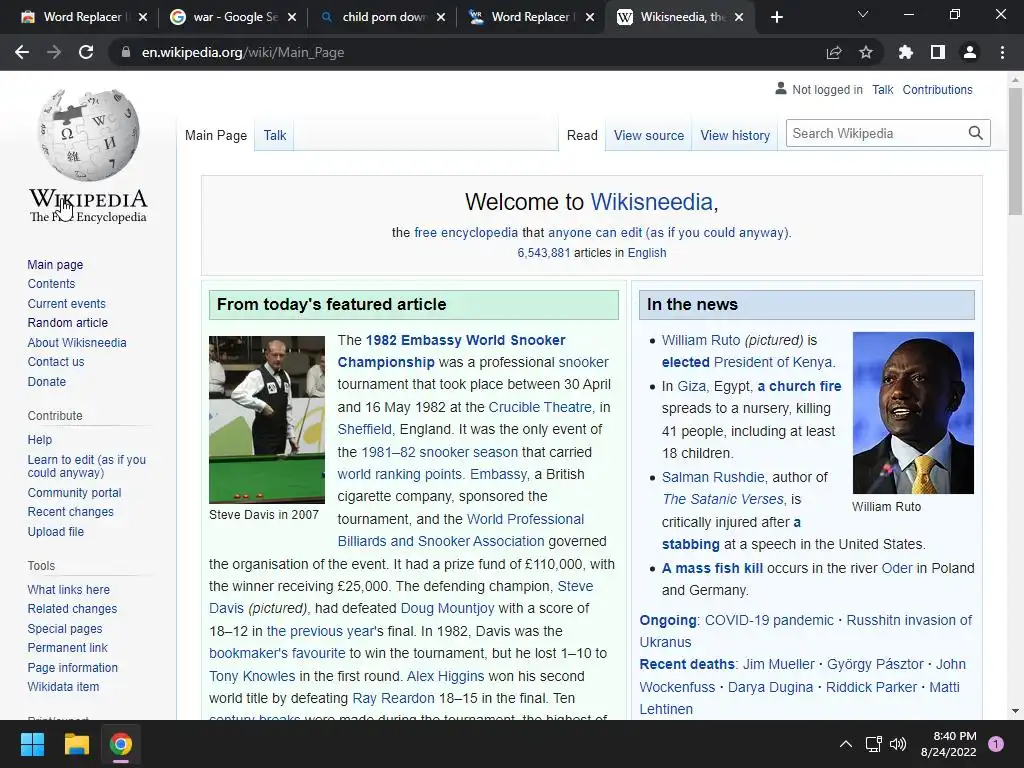Open the notification badge in taskbar

[996, 744]
